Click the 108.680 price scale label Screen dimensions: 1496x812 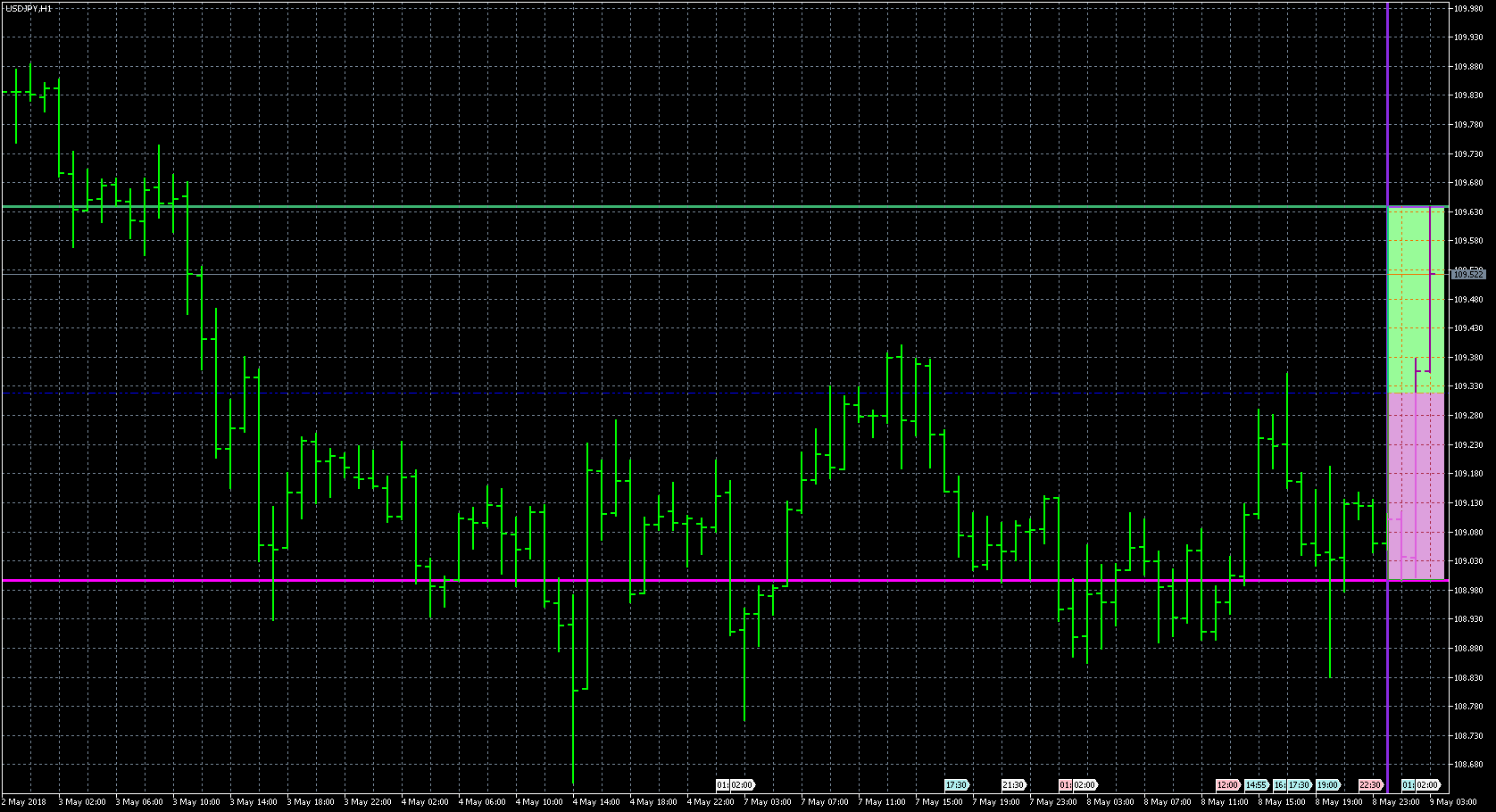pyautogui.click(x=1468, y=765)
